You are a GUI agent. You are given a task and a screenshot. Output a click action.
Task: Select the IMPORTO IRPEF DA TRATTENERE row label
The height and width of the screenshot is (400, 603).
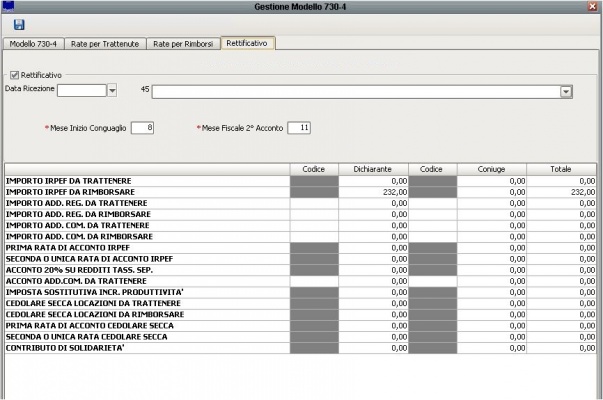point(68,181)
